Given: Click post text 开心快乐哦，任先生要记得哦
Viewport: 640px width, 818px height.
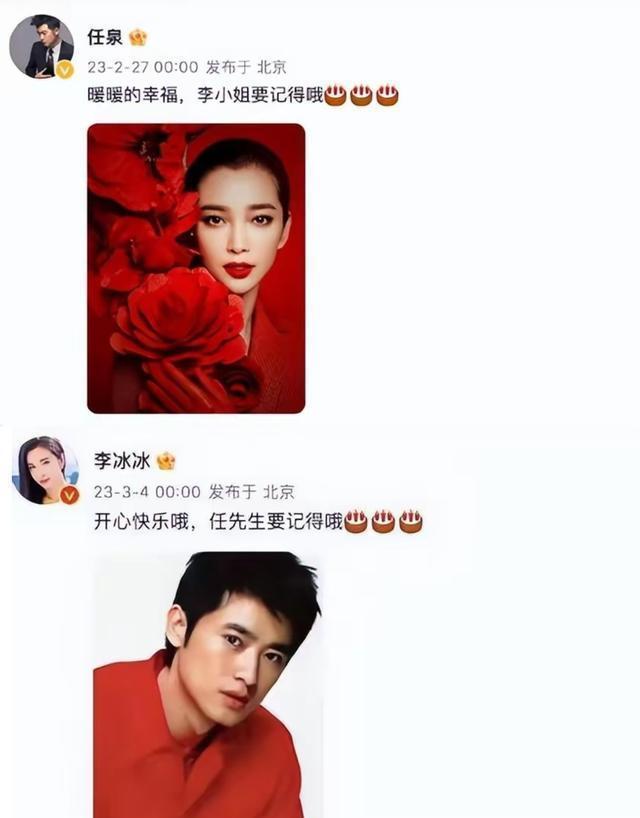Looking at the screenshot, I should (x=219, y=521).
